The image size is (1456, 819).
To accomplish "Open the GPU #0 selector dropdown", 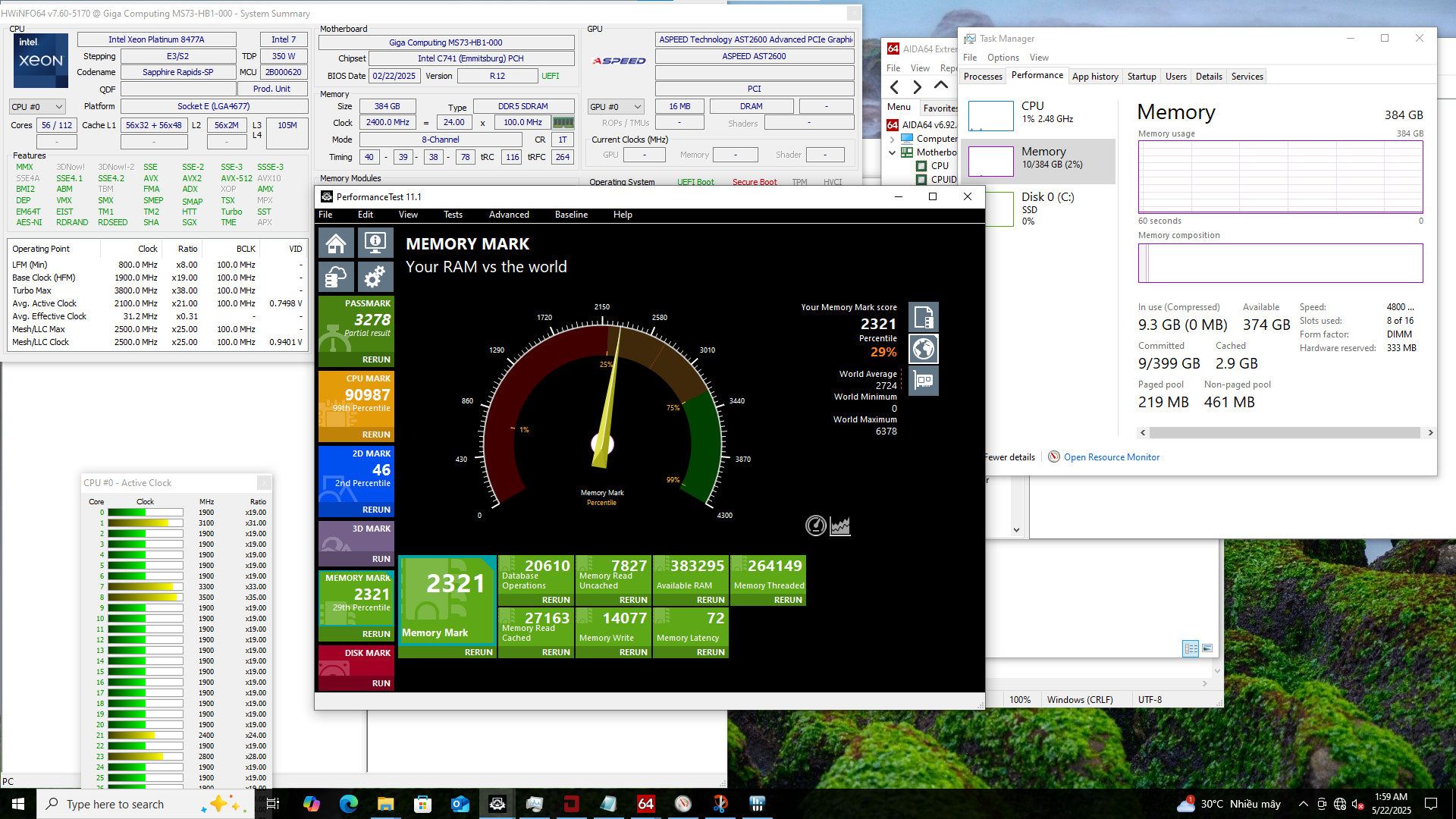I will (x=616, y=107).
